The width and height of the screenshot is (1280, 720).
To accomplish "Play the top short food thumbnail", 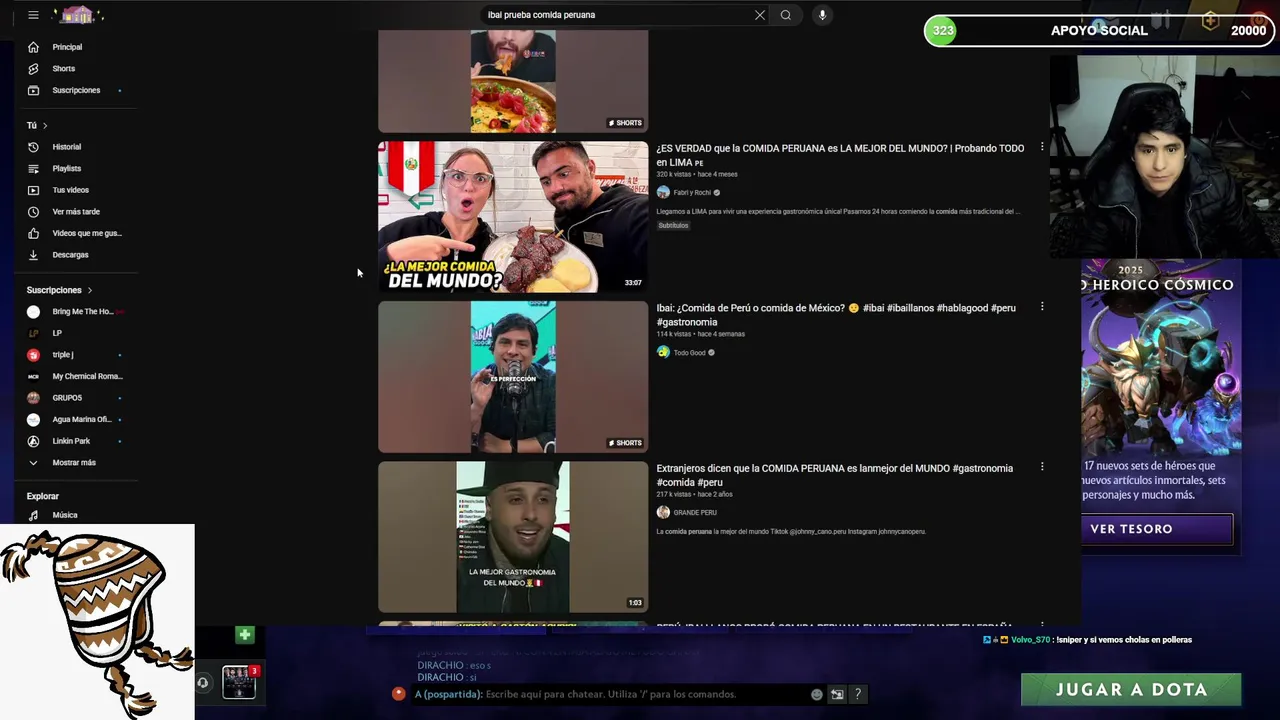I will [513, 81].
